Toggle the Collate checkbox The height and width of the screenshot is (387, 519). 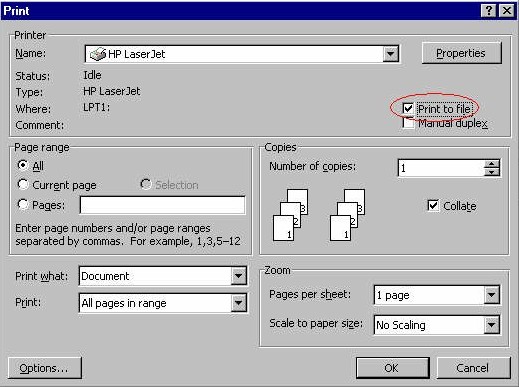point(433,205)
